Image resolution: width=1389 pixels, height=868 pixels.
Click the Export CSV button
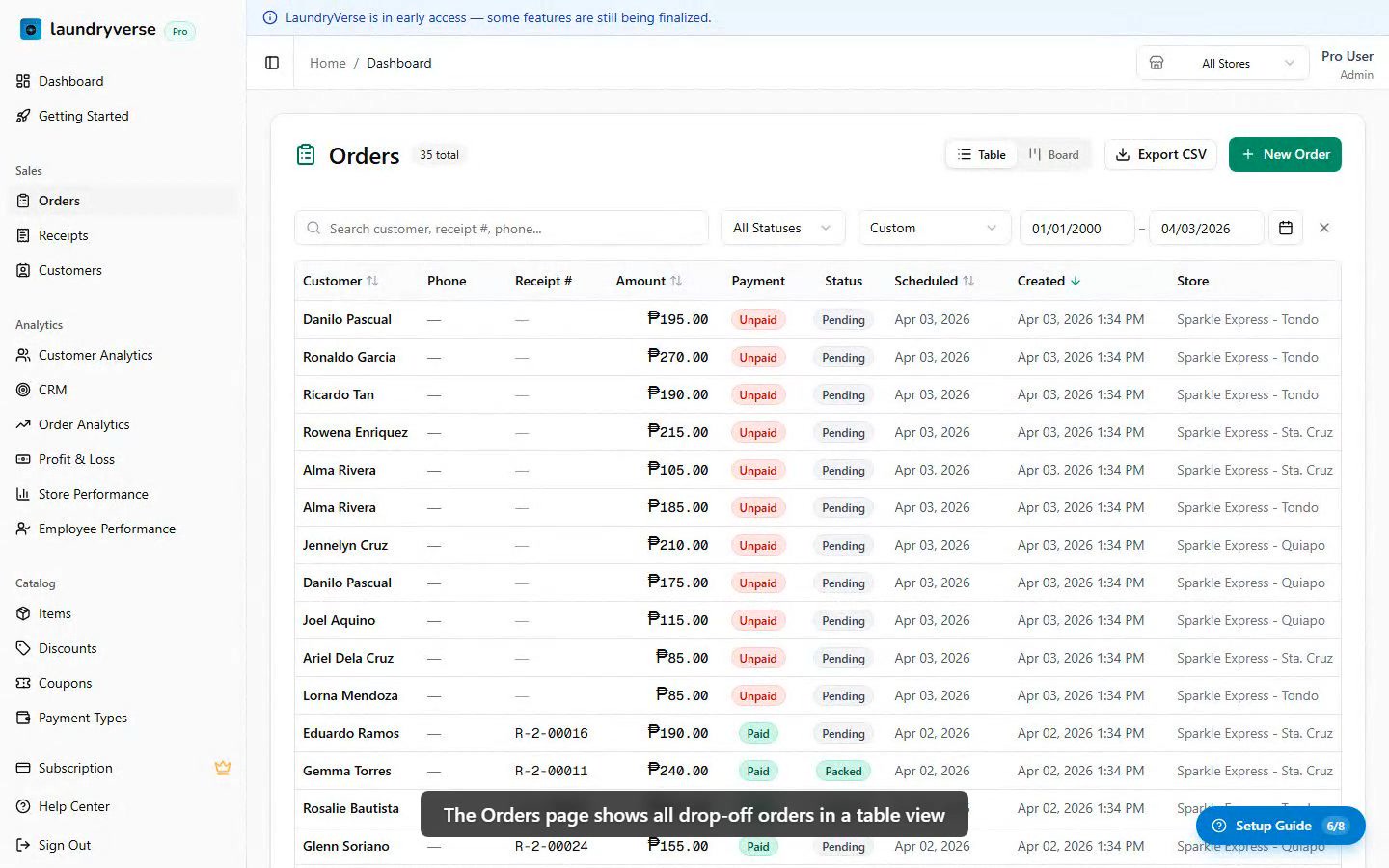(x=1160, y=154)
